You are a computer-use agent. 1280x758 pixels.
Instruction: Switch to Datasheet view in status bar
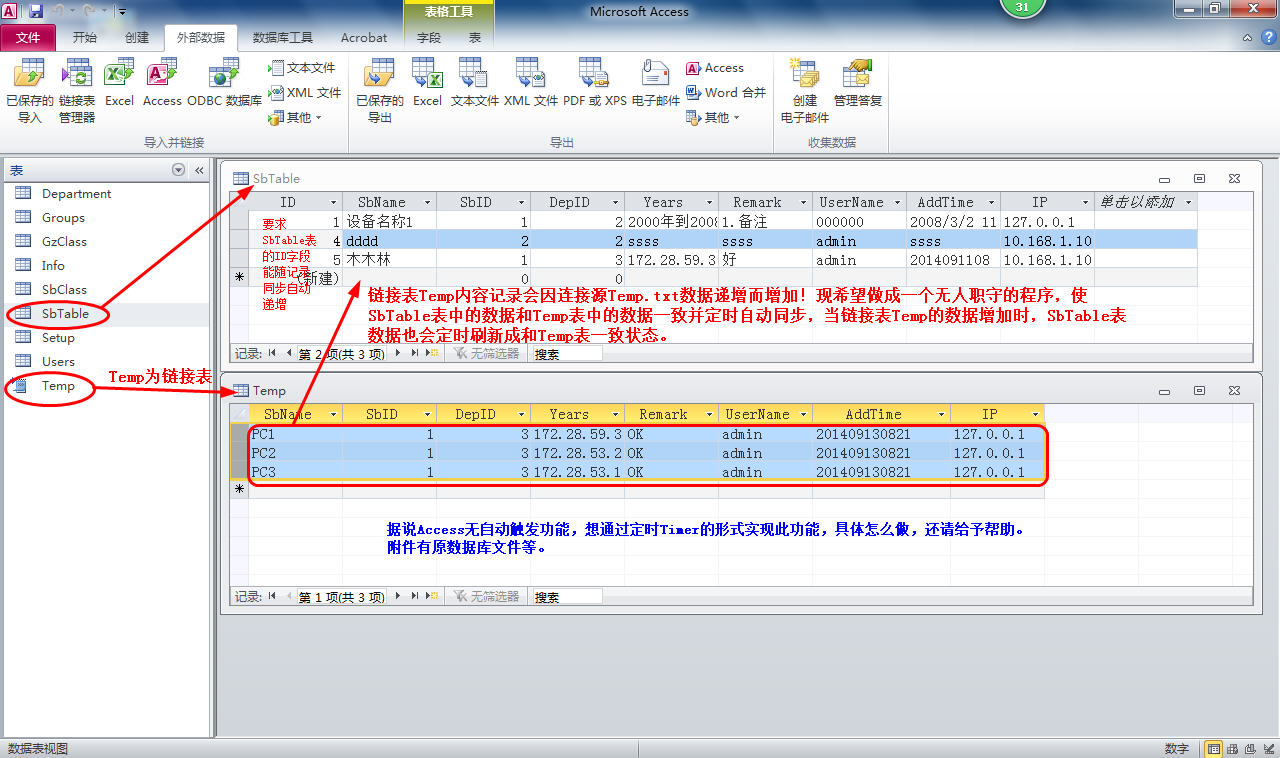point(1214,748)
